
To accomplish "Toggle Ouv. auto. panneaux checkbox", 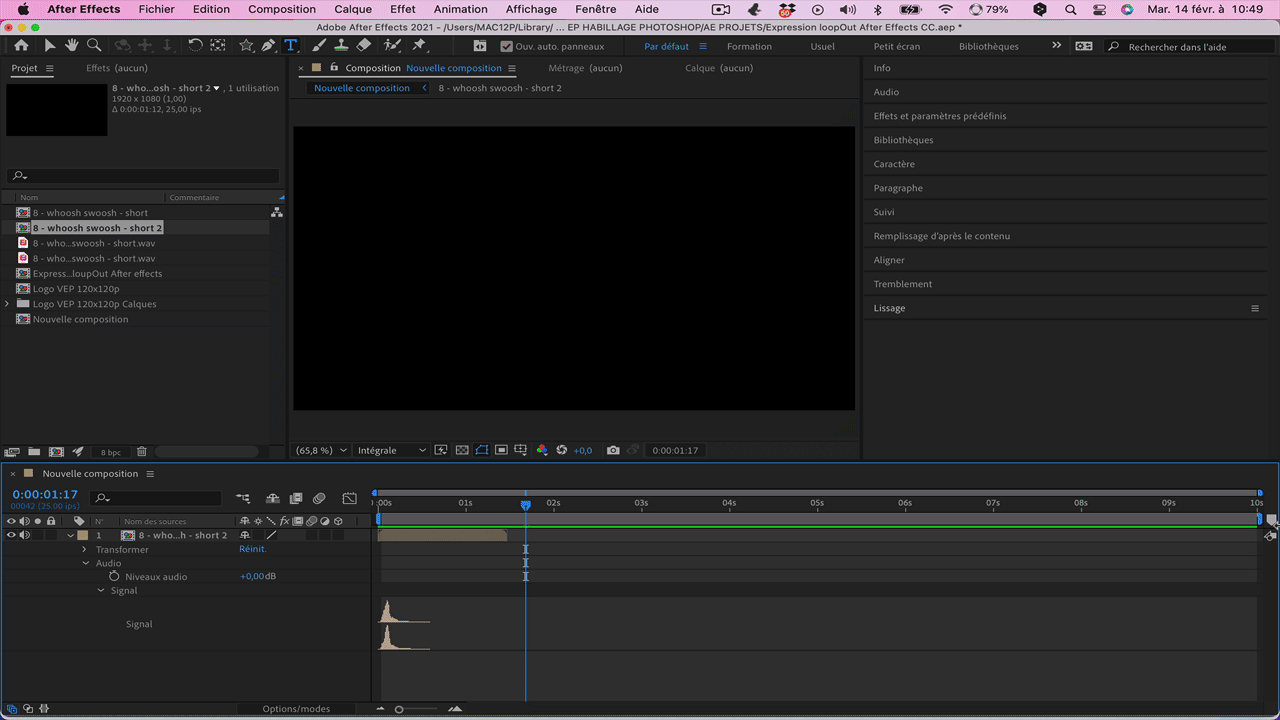I will pos(506,46).
